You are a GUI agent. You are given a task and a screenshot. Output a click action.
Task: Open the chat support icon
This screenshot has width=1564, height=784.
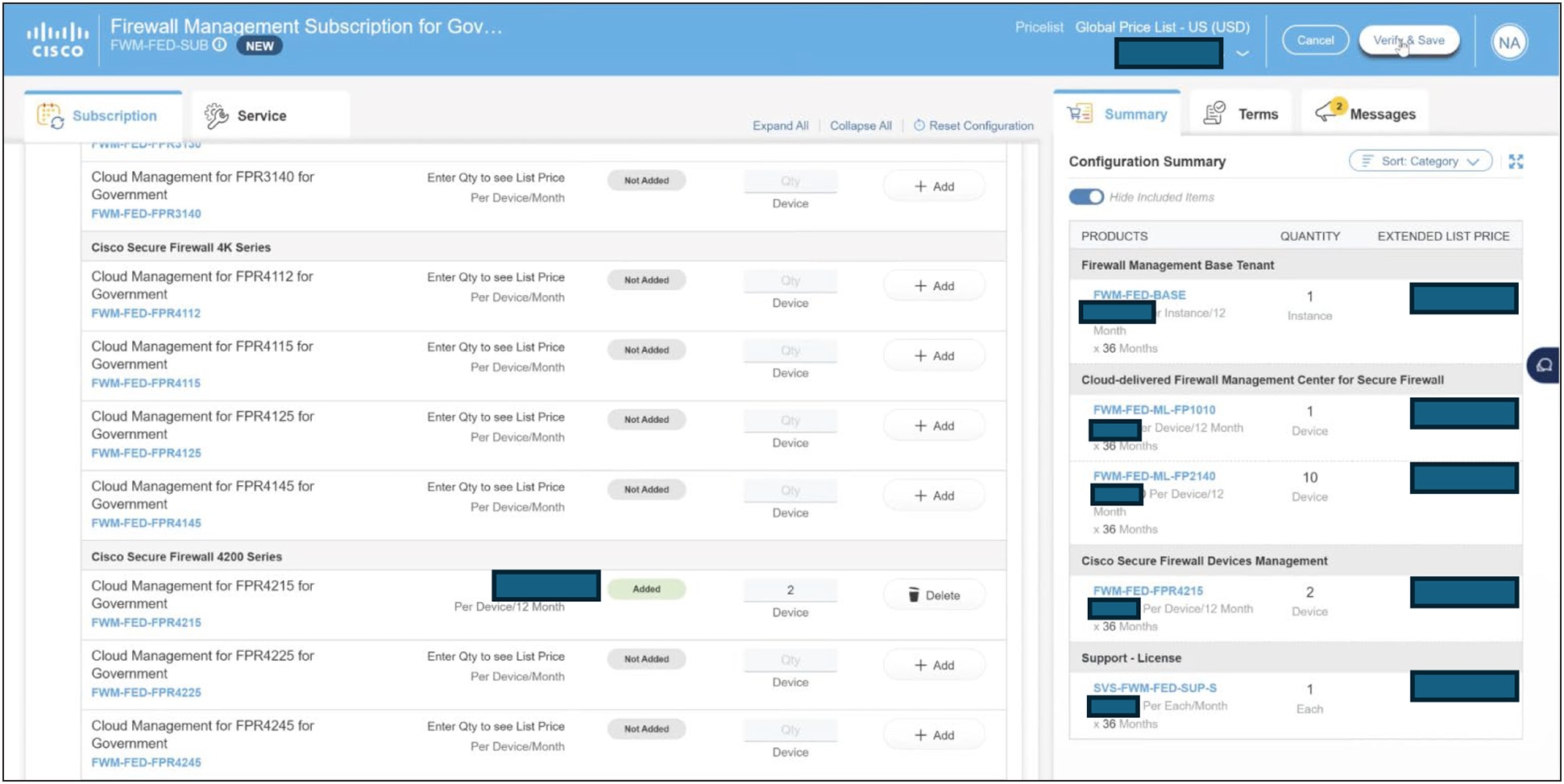[1544, 365]
